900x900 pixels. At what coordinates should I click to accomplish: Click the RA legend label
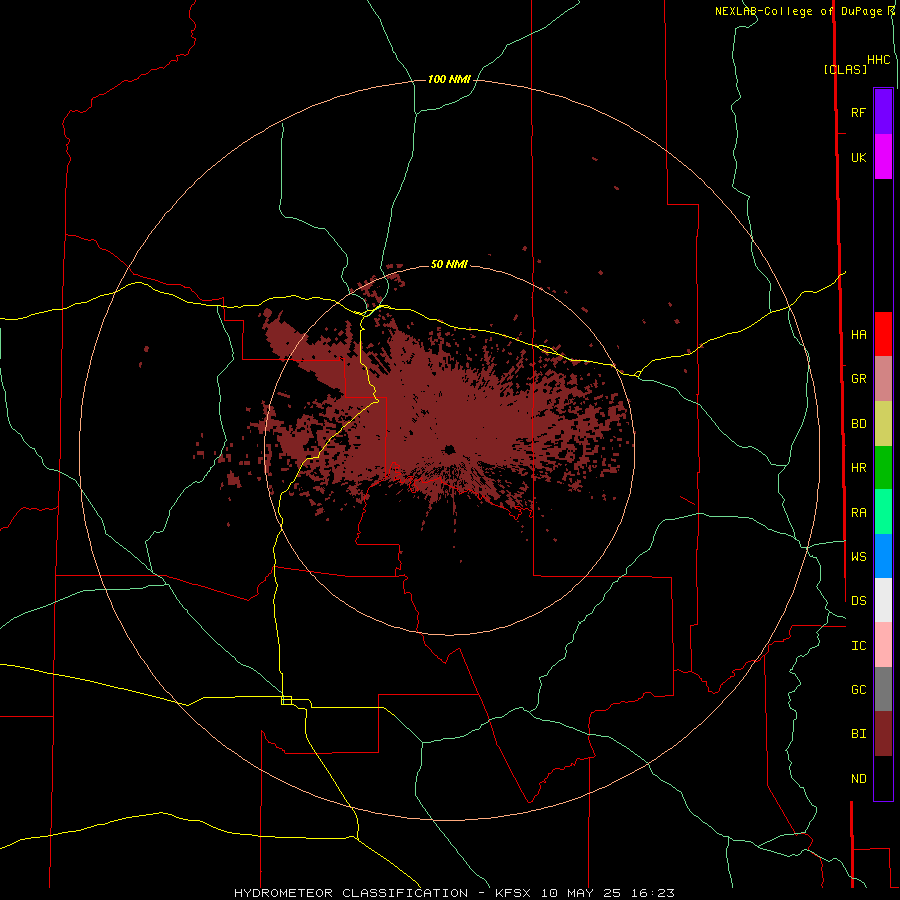[x=858, y=513]
